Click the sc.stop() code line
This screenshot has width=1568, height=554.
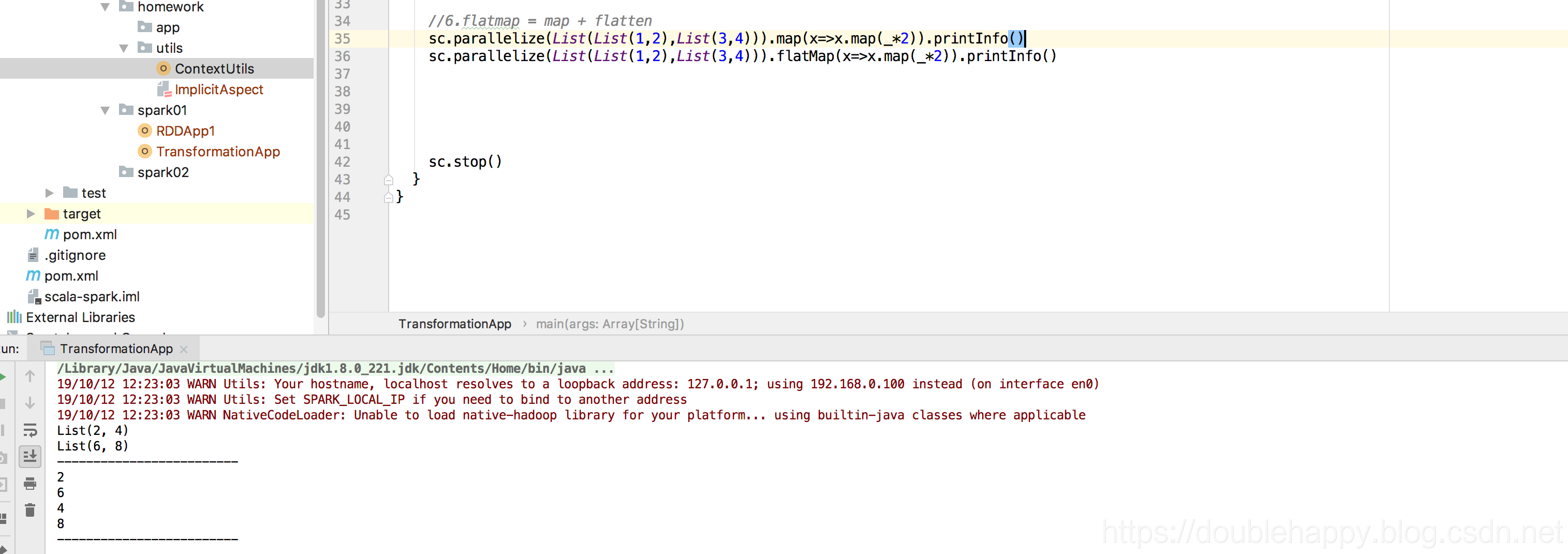coord(465,162)
